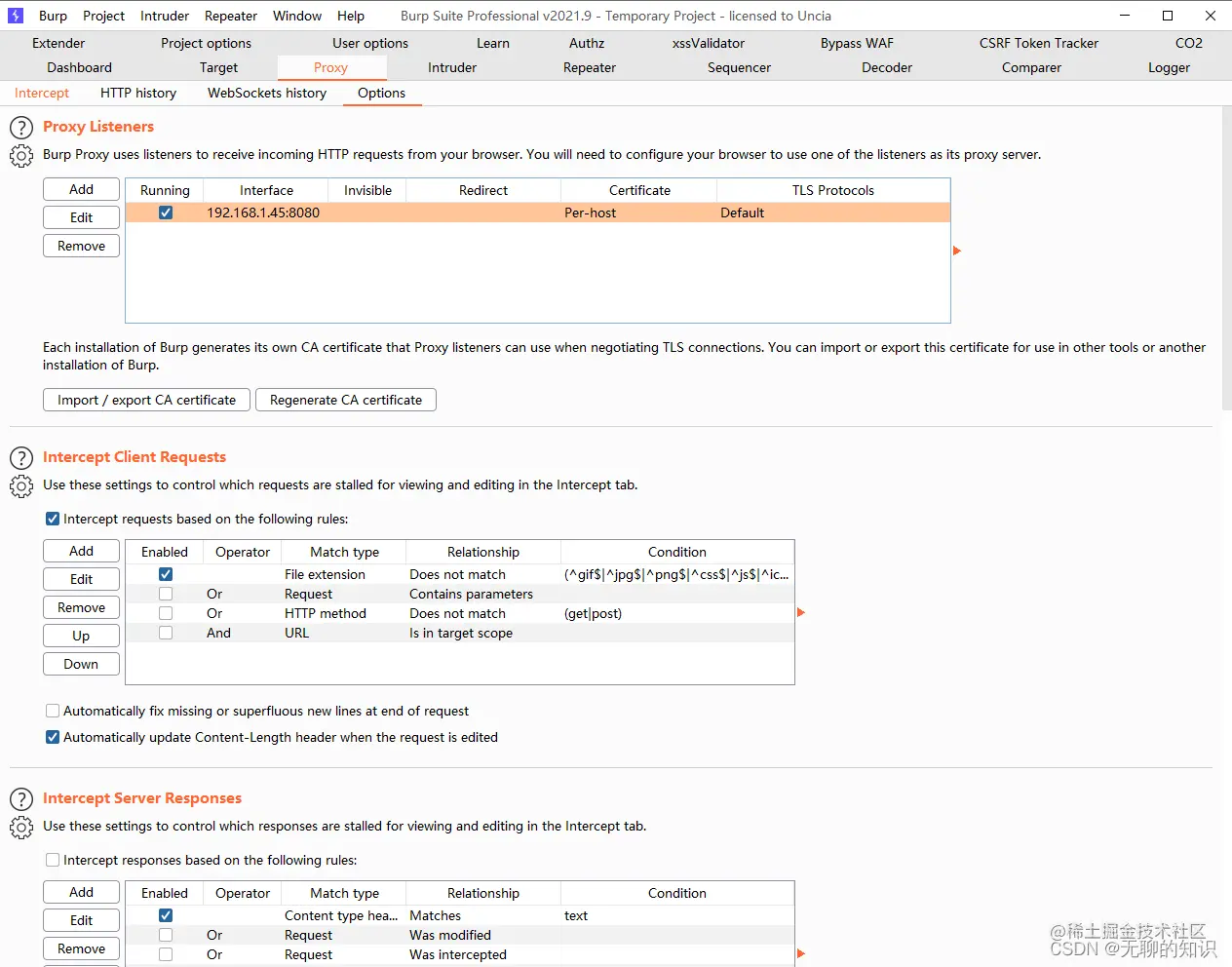Enable Intercept responses based on rules
Screen dimensions: 1232x967
point(53,860)
